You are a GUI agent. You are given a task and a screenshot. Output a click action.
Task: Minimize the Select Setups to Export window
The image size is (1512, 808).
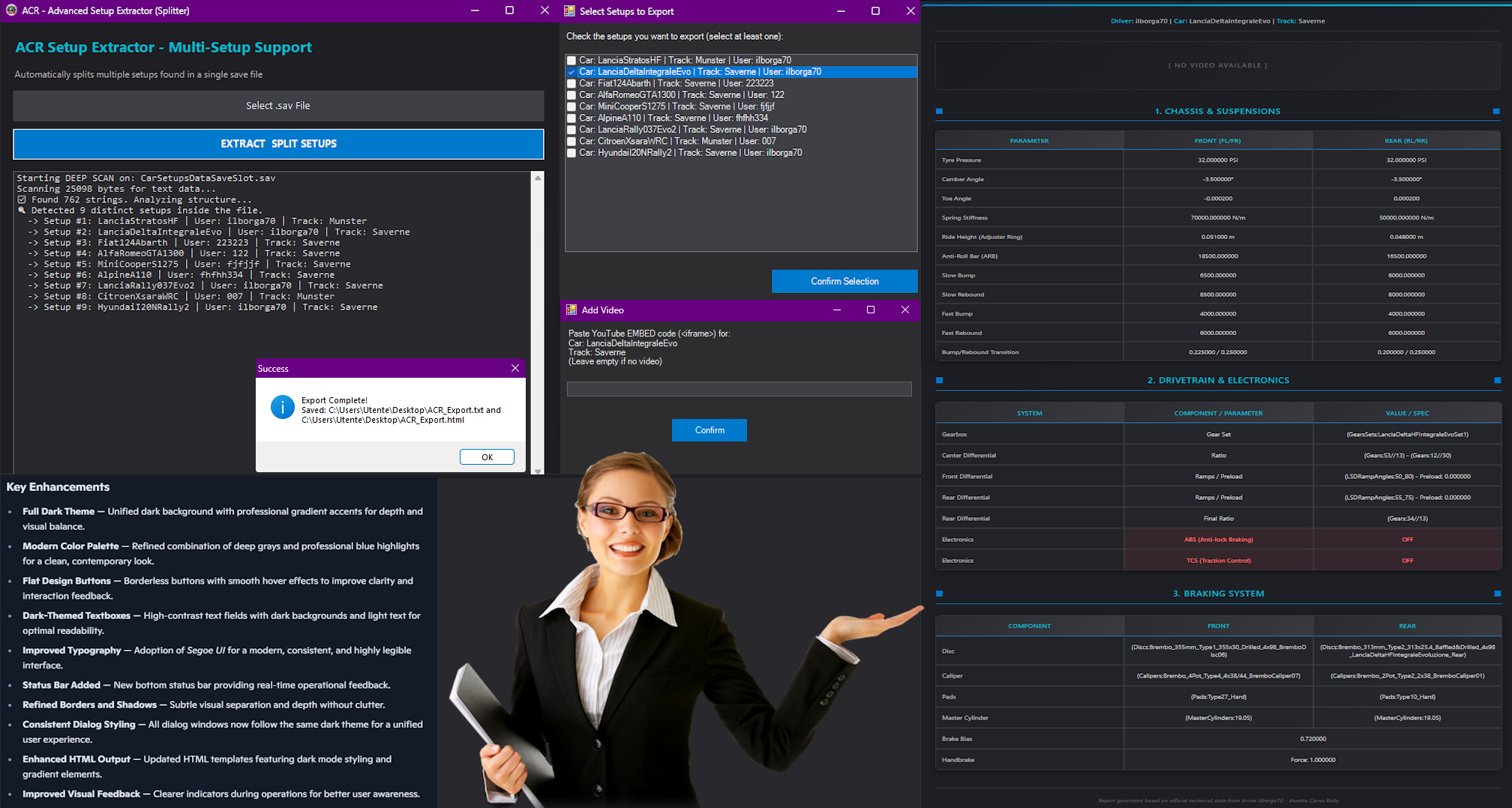click(x=840, y=10)
